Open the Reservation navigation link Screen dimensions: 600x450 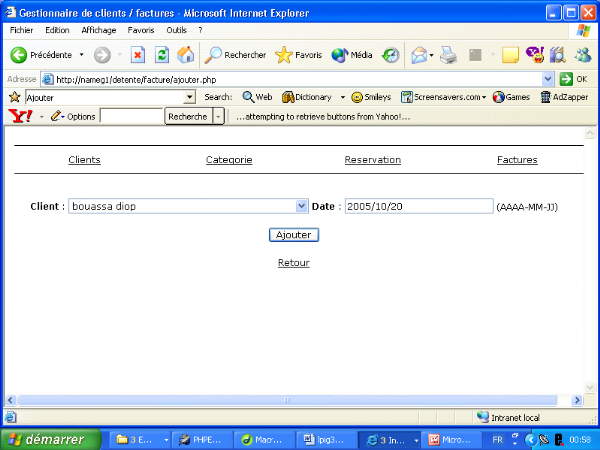tap(372, 160)
